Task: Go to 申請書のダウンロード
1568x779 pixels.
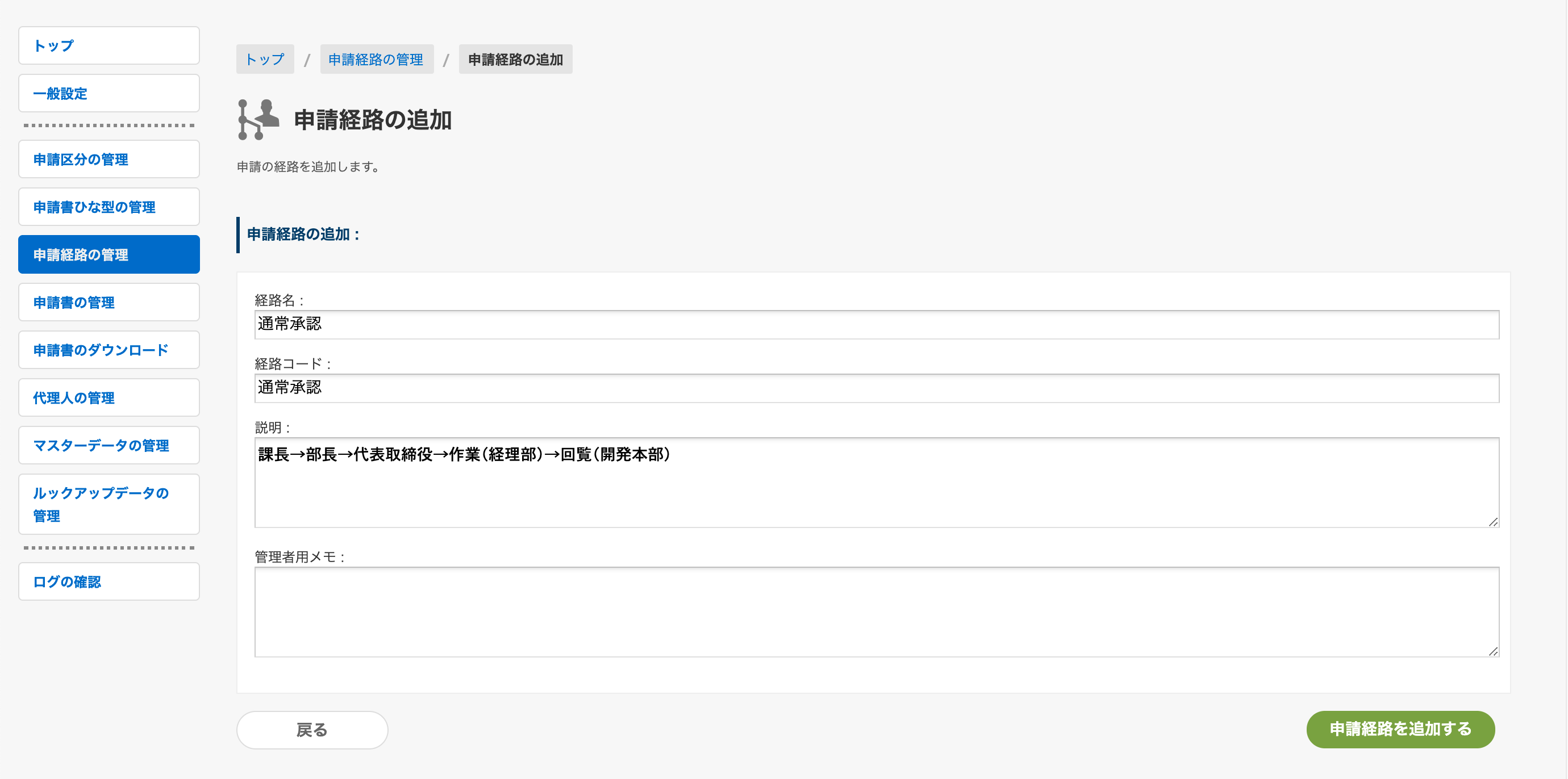Action: coord(109,350)
